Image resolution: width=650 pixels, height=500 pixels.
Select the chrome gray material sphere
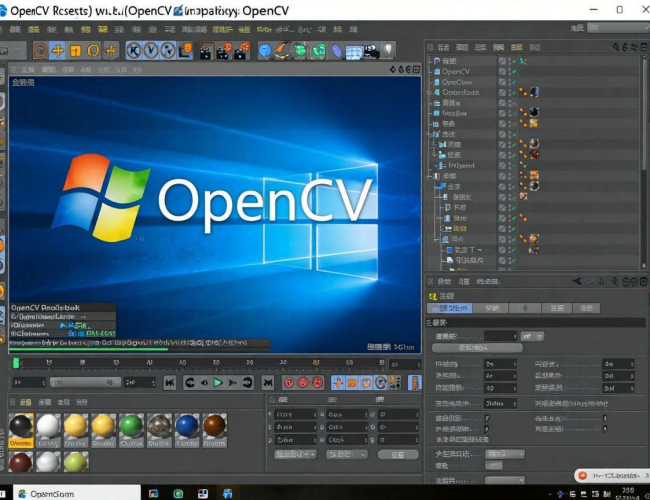pyautogui.click(x=159, y=426)
